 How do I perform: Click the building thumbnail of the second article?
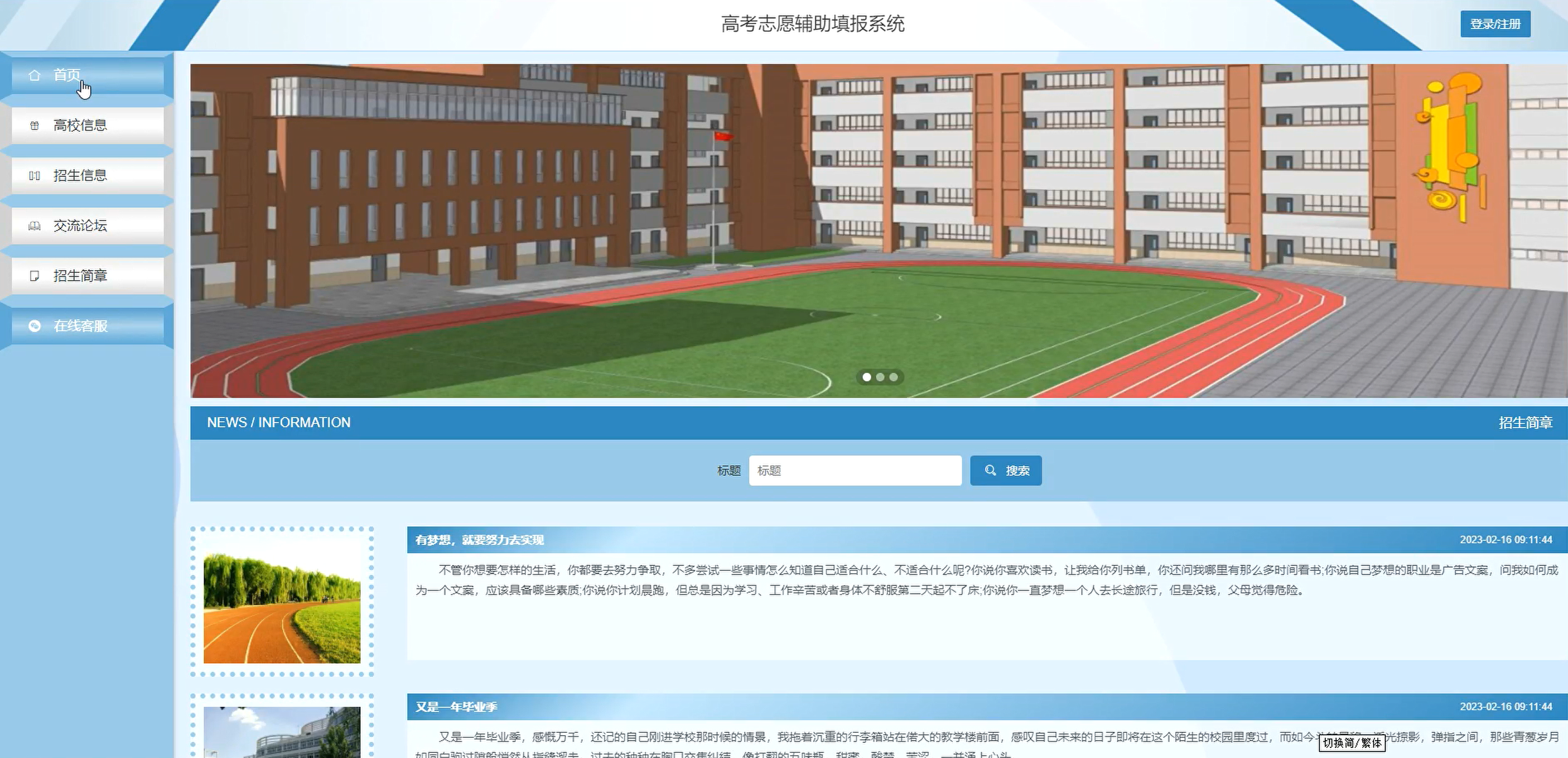coord(282,732)
